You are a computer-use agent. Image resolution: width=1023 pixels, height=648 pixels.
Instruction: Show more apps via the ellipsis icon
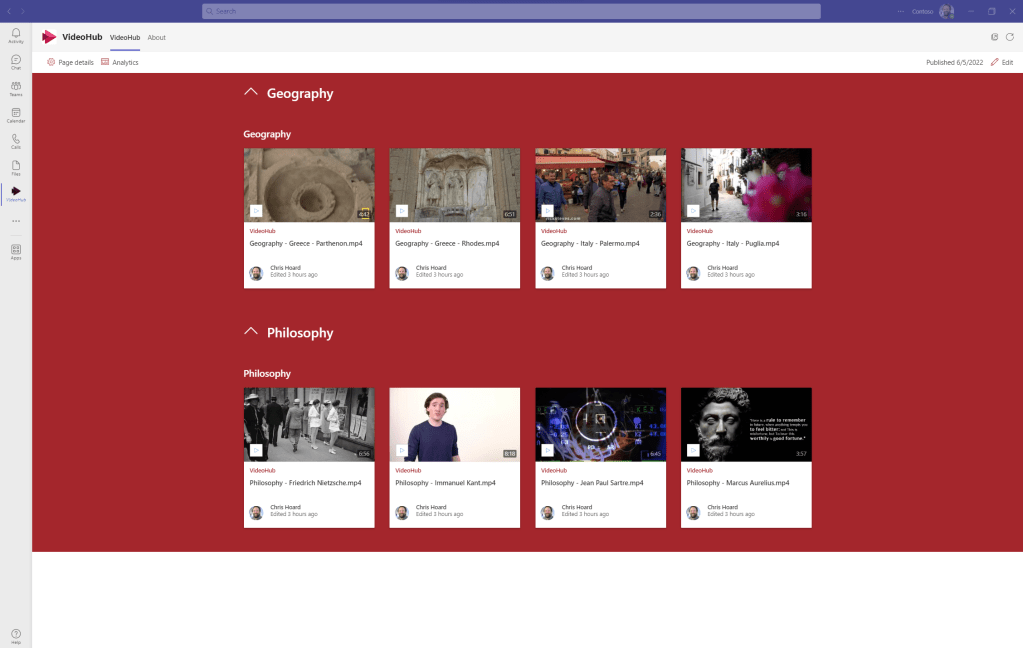pos(16,221)
